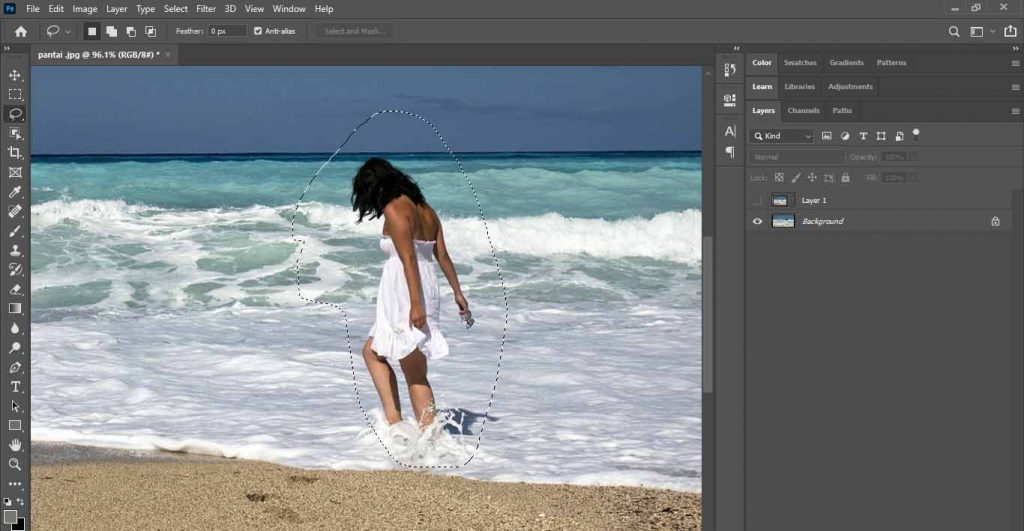
Task: Select the Zoom tool
Action: click(15, 464)
